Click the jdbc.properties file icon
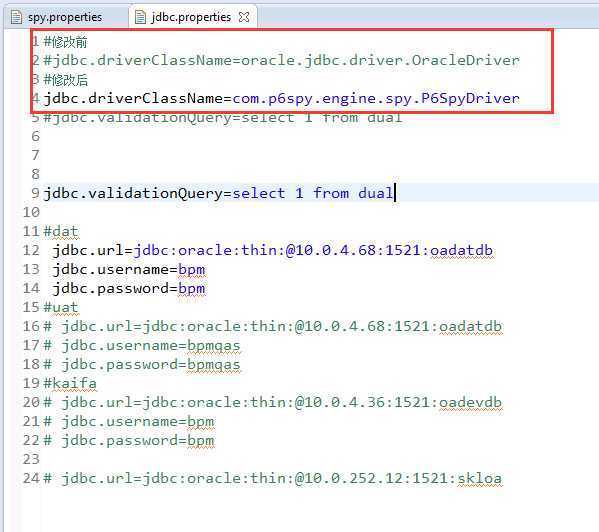Screen dimensions: 599x532 pyautogui.click(x=141, y=17)
